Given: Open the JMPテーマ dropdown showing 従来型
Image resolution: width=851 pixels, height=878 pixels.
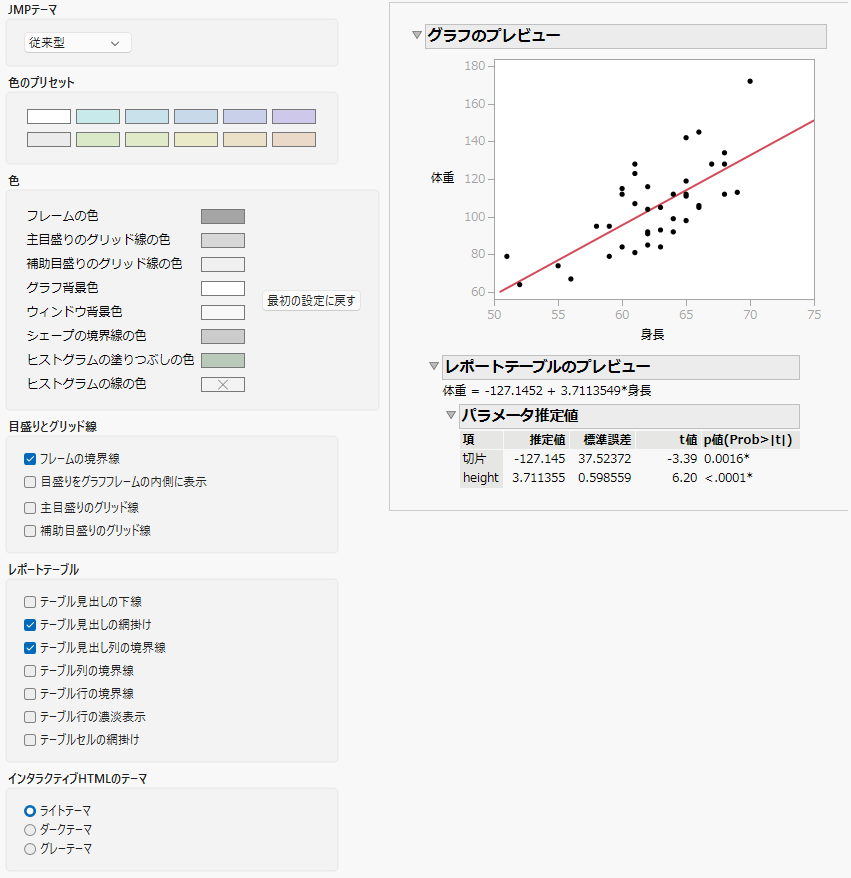Looking at the screenshot, I should point(78,43).
